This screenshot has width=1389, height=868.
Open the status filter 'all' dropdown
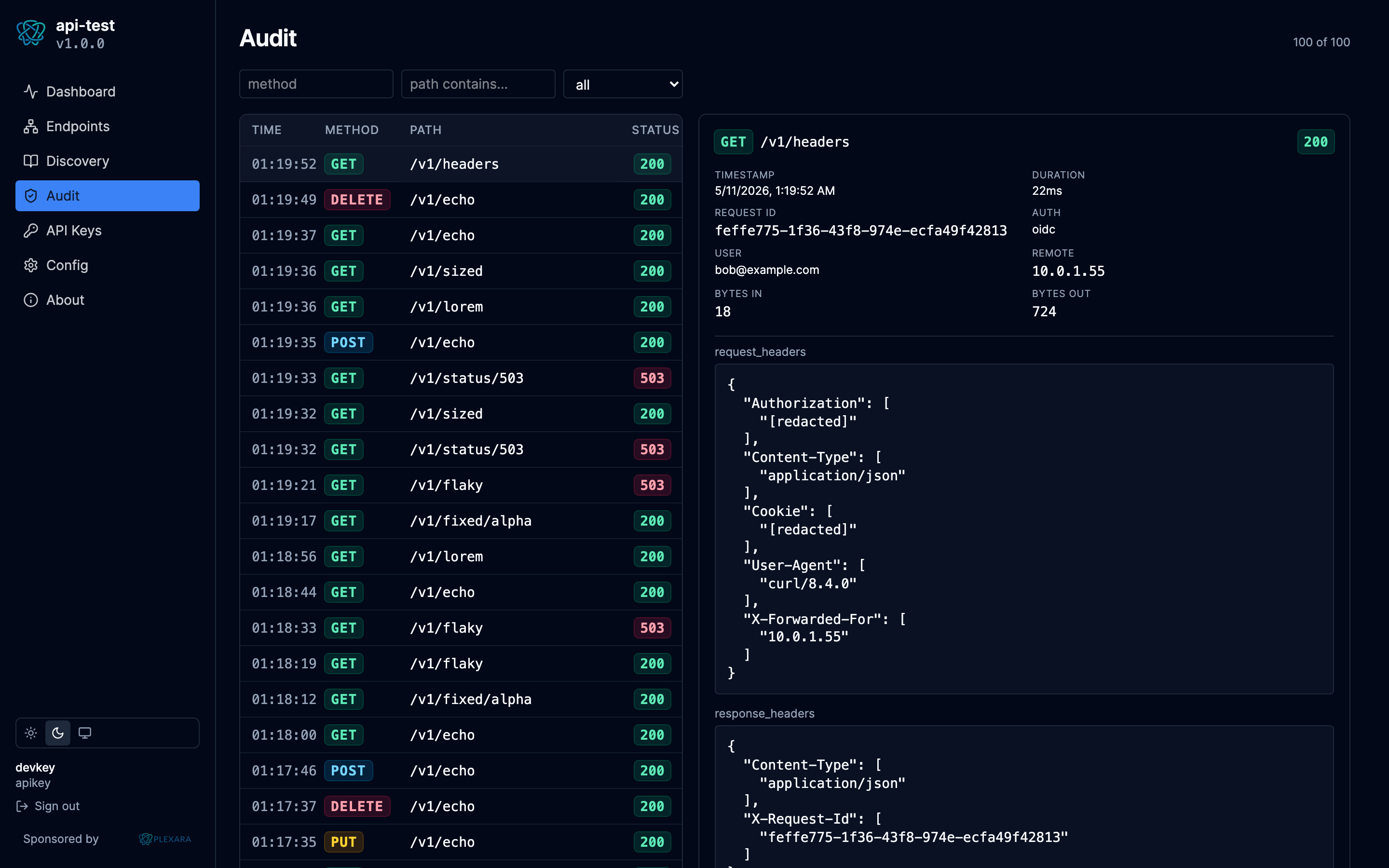click(623, 84)
